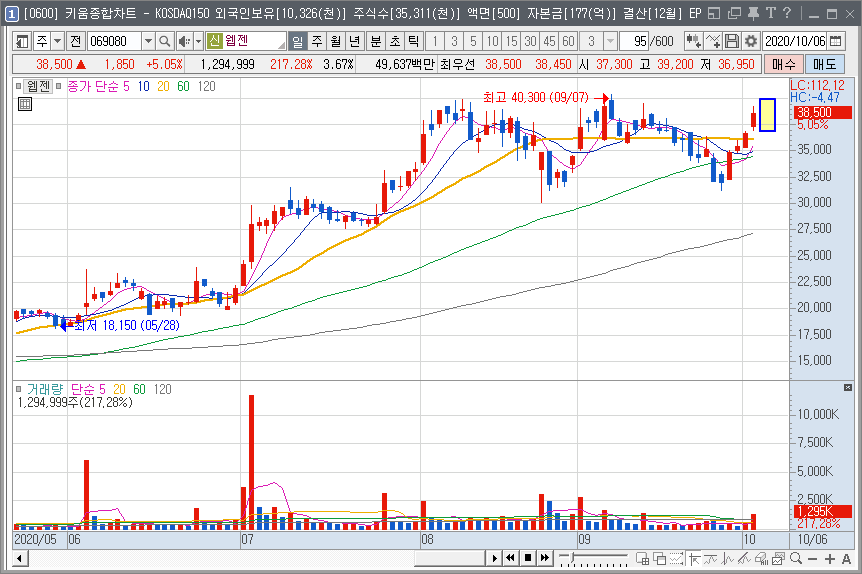Click the dotted chart range icon at bottom

pos(676,559)
